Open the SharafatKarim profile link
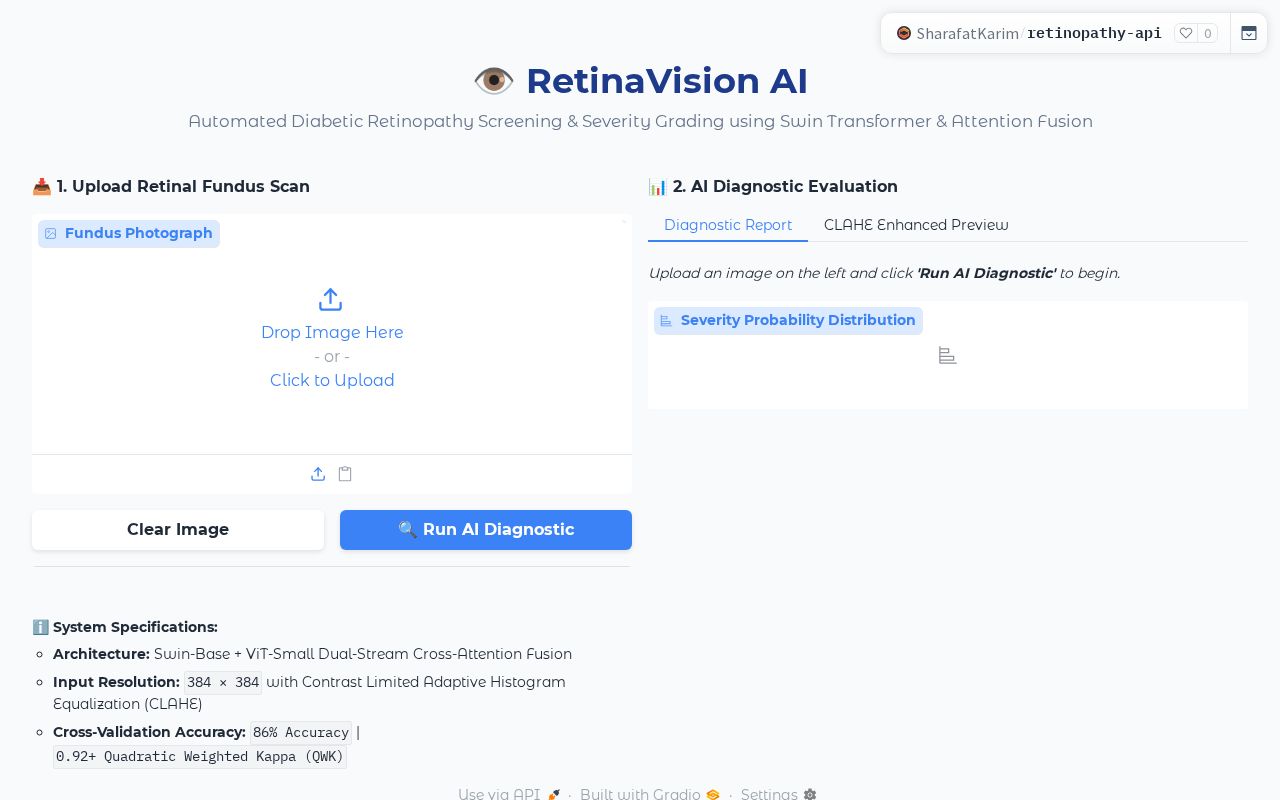Screen dimensions: 1280x800 click(967, 34)
